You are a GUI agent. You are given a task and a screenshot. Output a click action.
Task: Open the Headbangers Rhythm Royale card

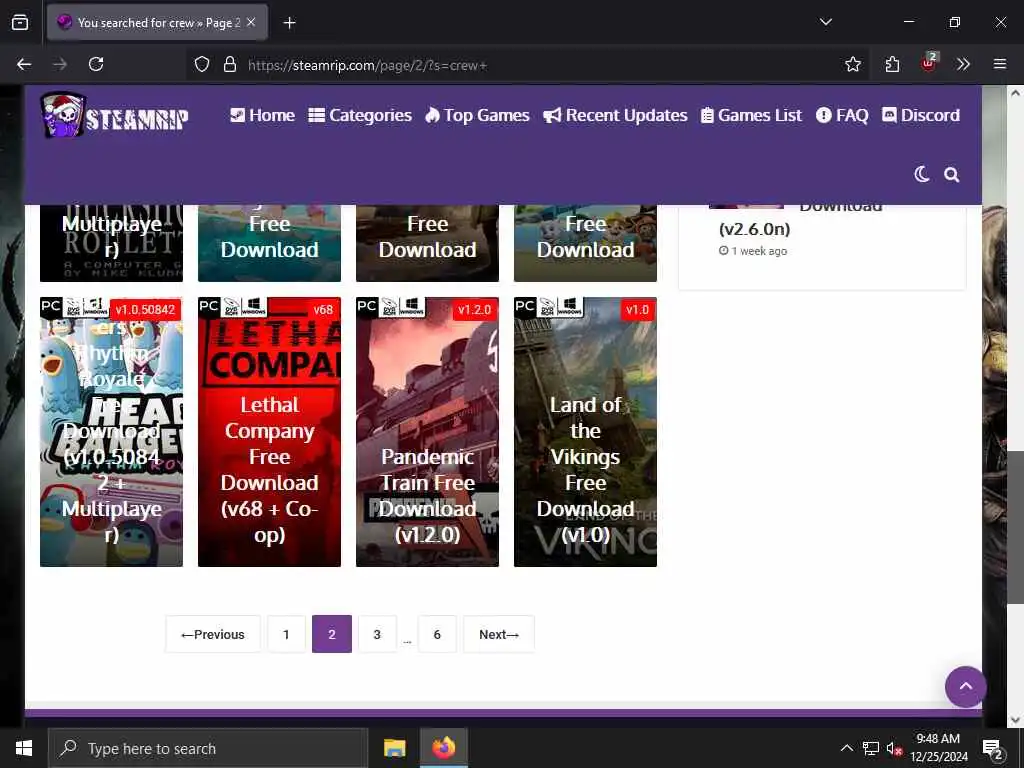[112, 432]
